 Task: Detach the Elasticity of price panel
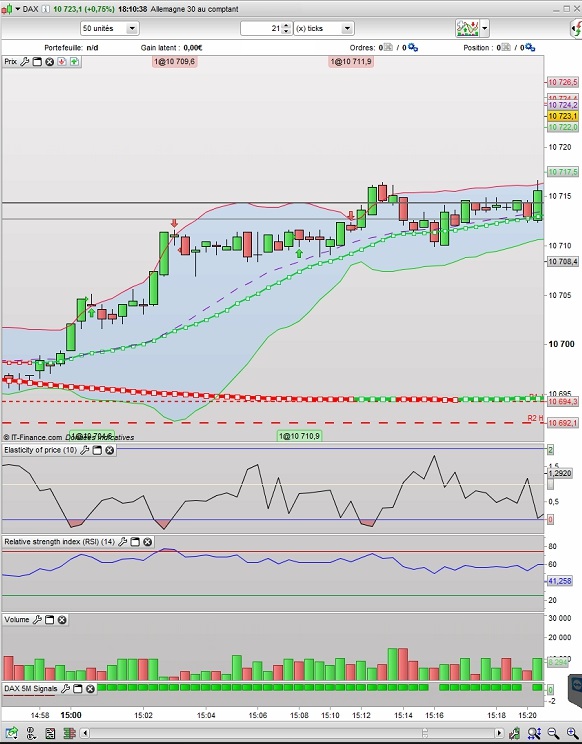[x=97, y=450]
